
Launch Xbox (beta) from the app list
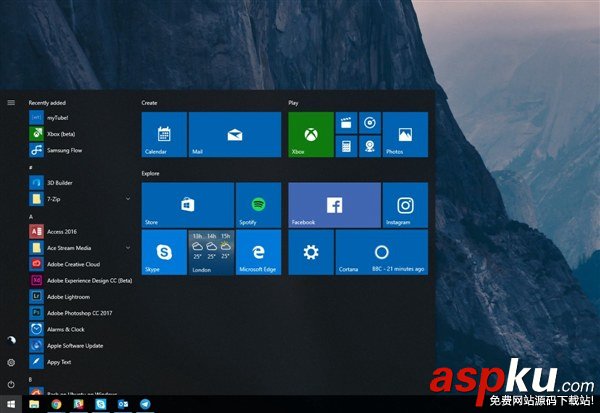click(80, 134)
